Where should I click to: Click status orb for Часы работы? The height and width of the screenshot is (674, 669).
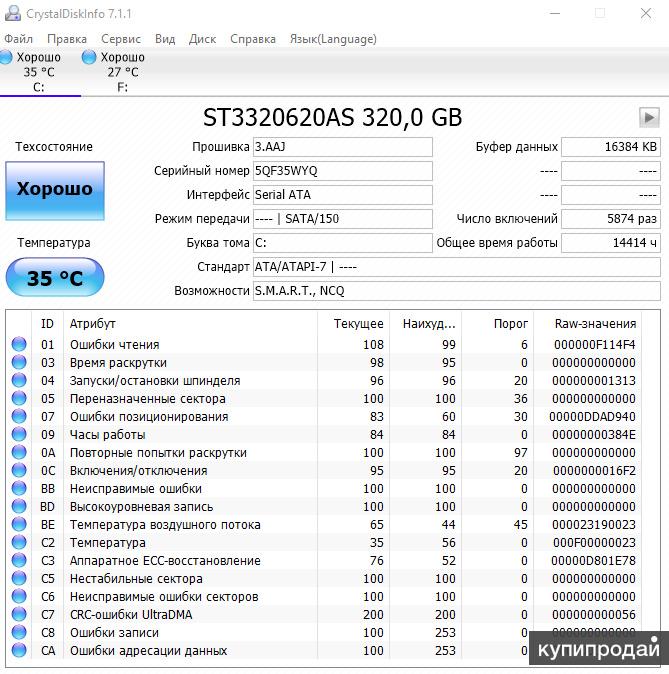[19, 435]
